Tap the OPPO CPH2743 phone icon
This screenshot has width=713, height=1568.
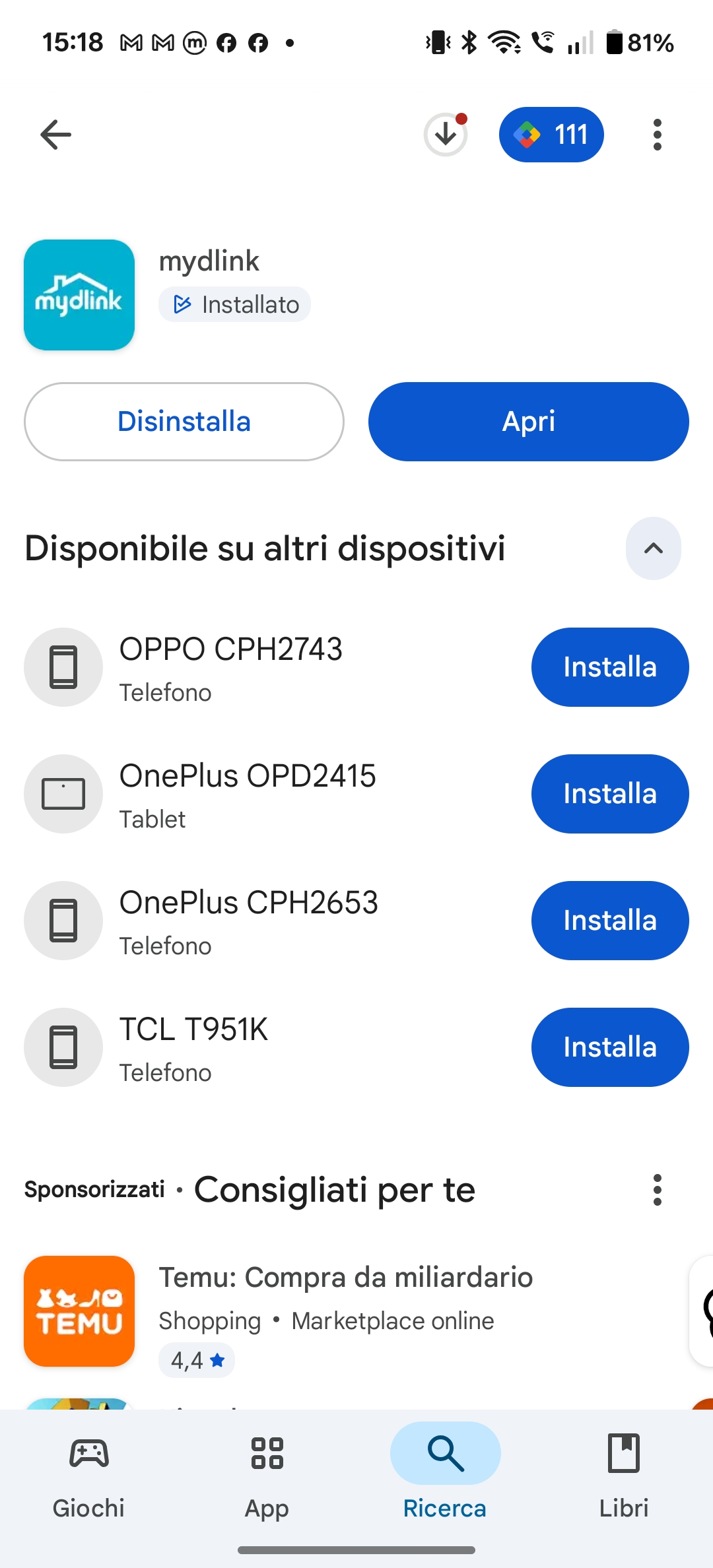(63, 667)
